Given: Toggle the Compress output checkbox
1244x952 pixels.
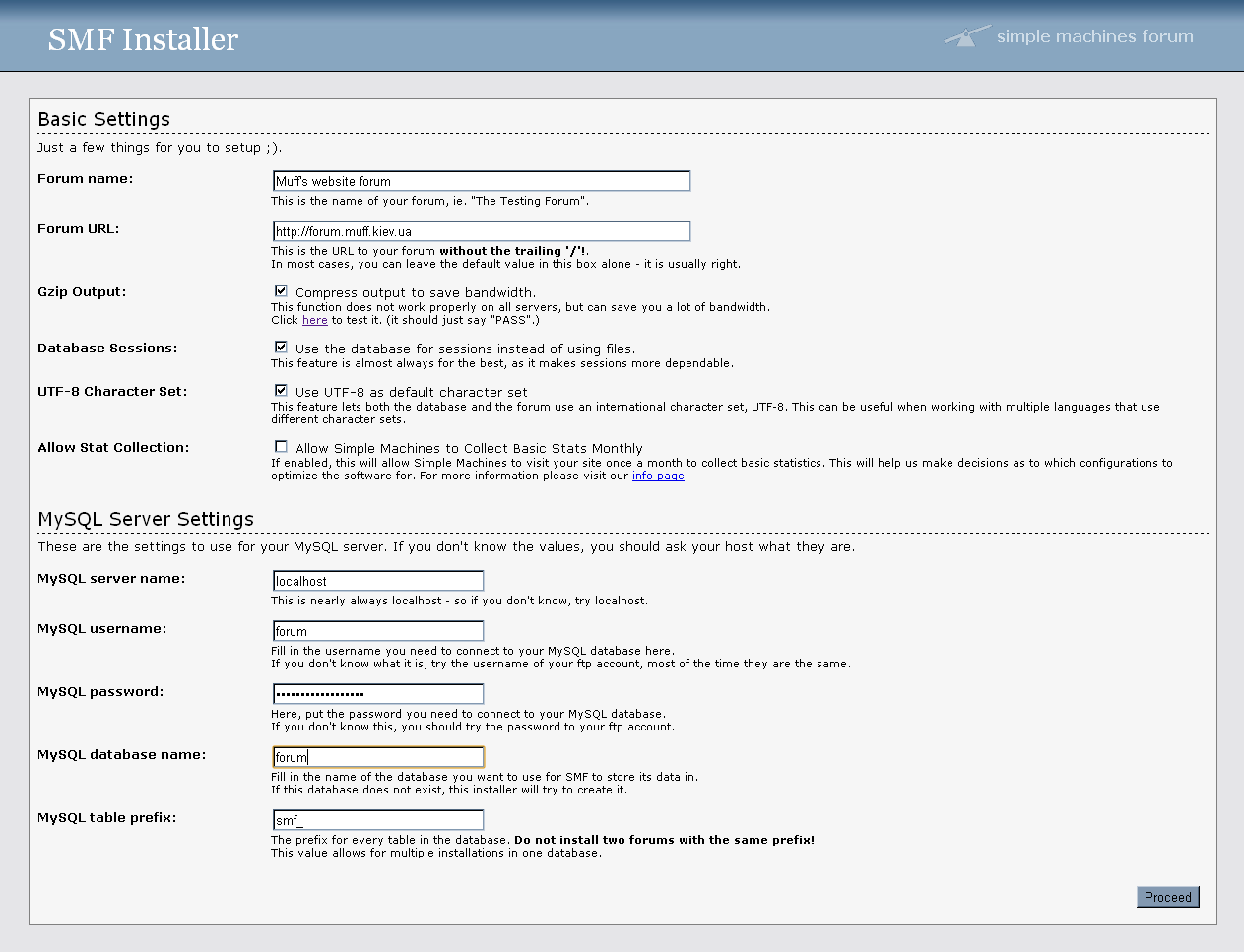Looking at the screenshot, I should 281,290.
